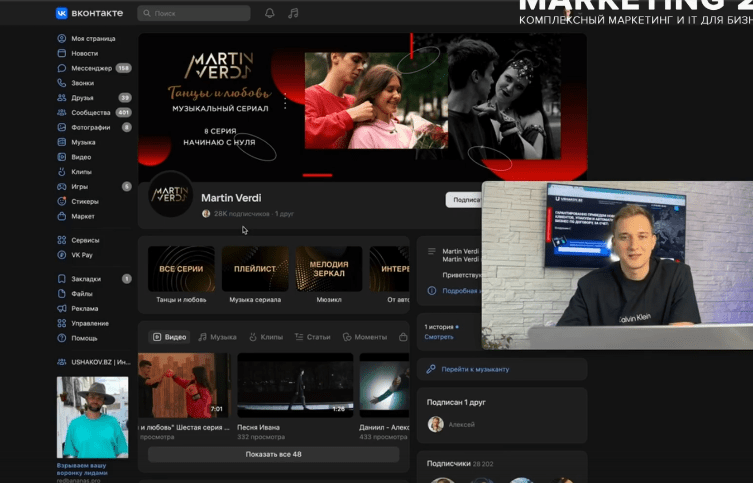Screen dimensions: 753x483
Task: Click the Сообщества 401 badge
Action: tap(123, 112)
